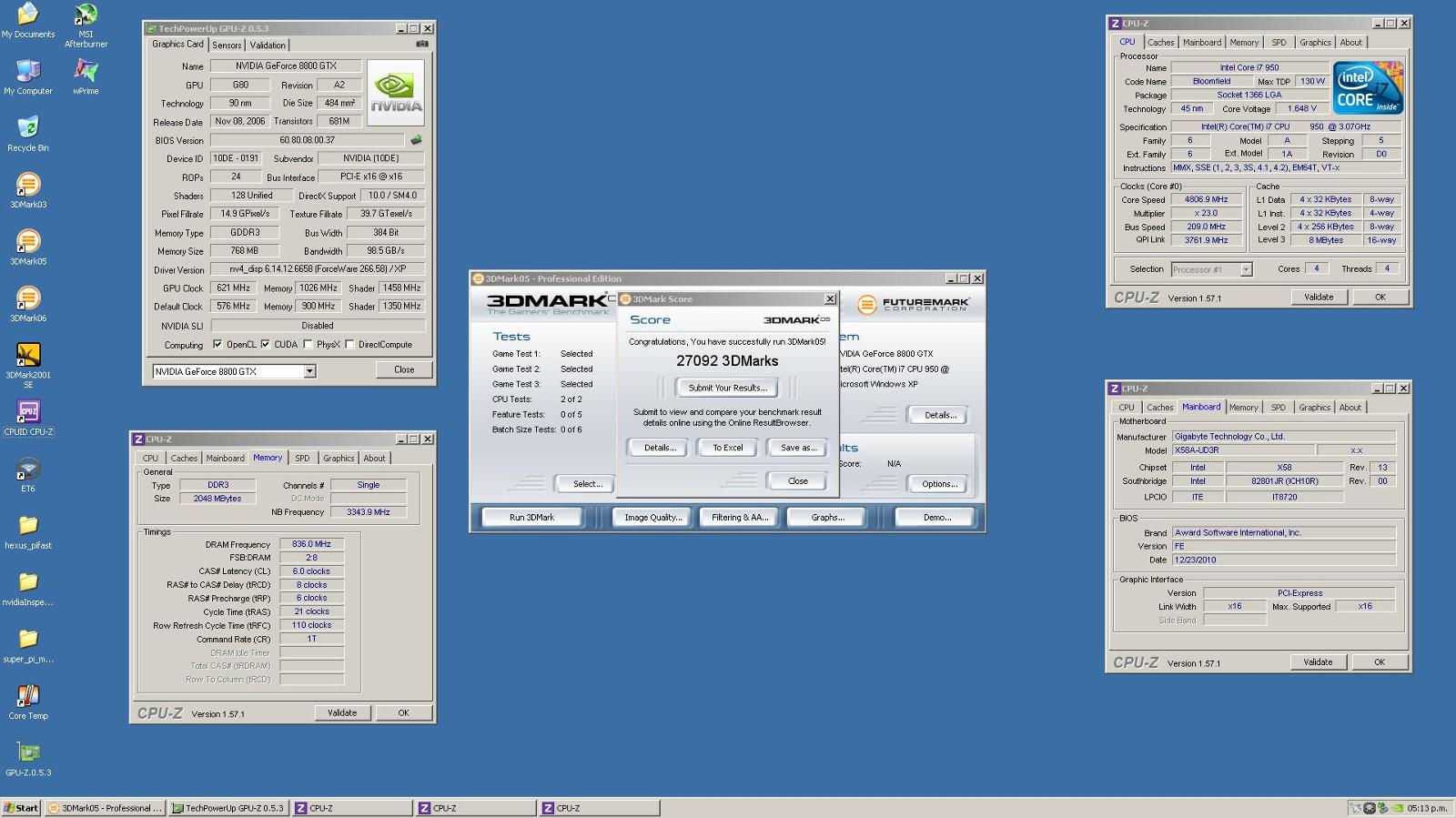Click Validate in mainboard CPU-Z window
The height and width of the screenshot is (818, 1456).
click(1318, 661)
